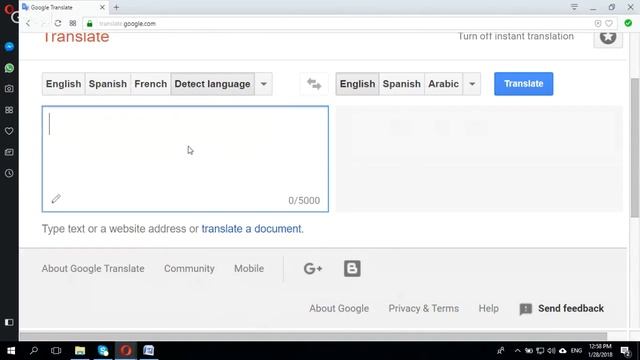This screenshot has width=640, height=360.
Task: Open the Mobile footer link
Action: [x=249, y=269]
